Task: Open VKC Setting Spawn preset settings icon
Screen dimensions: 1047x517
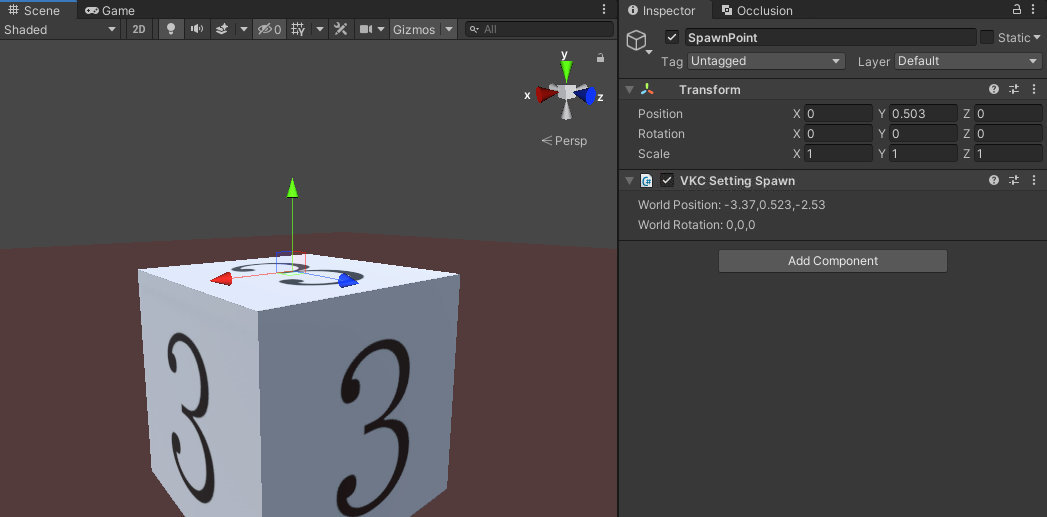Action: (x=1013, y=181)
